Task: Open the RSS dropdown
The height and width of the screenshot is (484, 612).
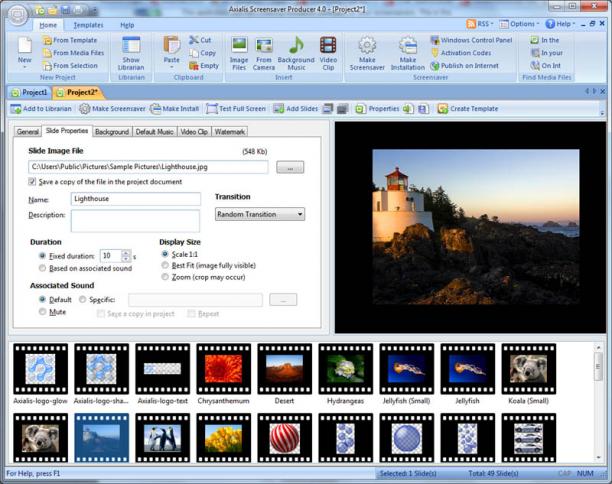Action: pos(480,24)
